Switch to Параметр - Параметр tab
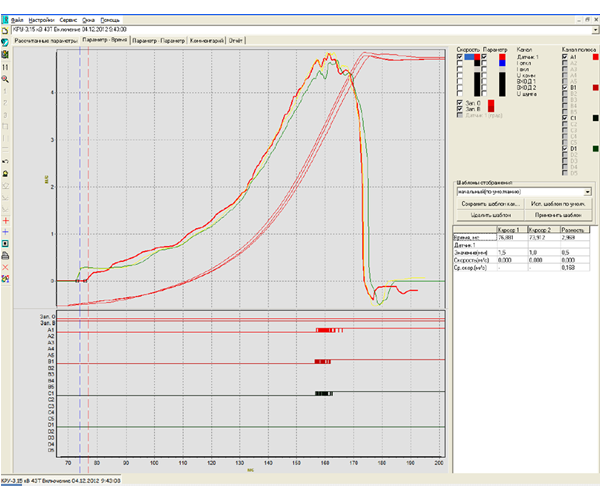The width and height of the screenshot is (600, 500). click(158, 41)
